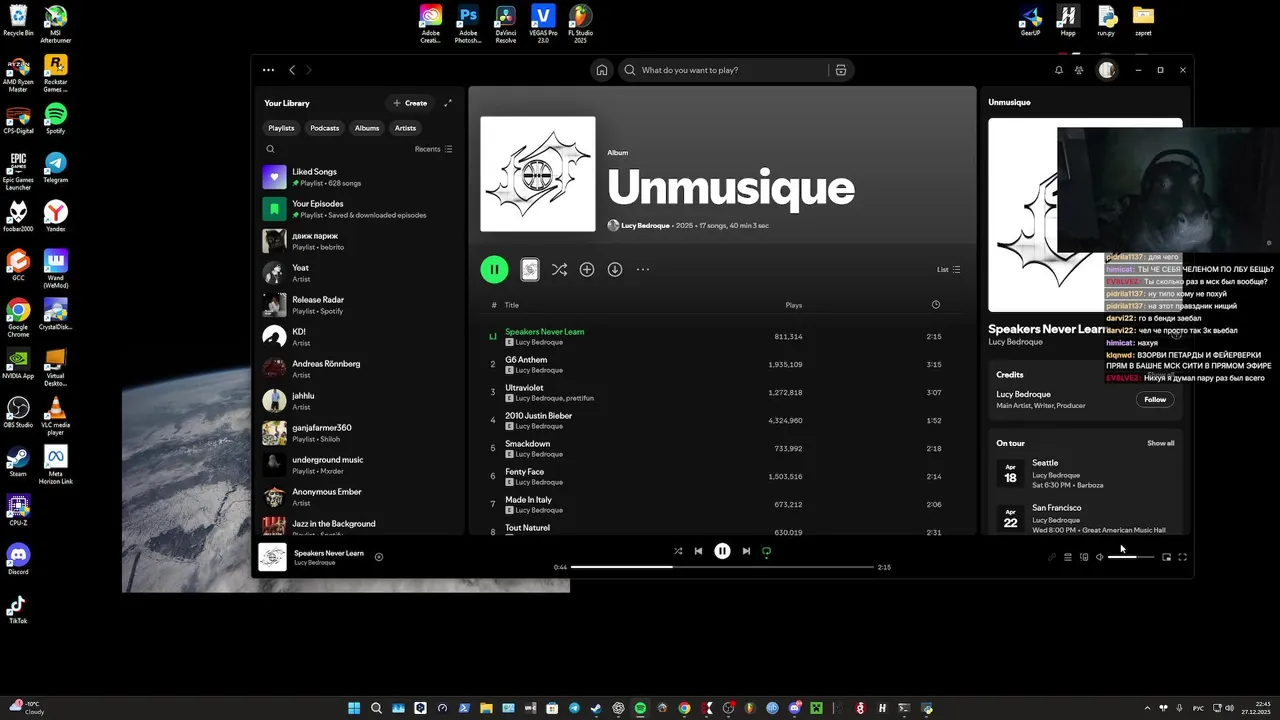Follow Lucy Bedroque in Credits
The width and height of the screenshot is (1280, 720).
pos(1155,399)
